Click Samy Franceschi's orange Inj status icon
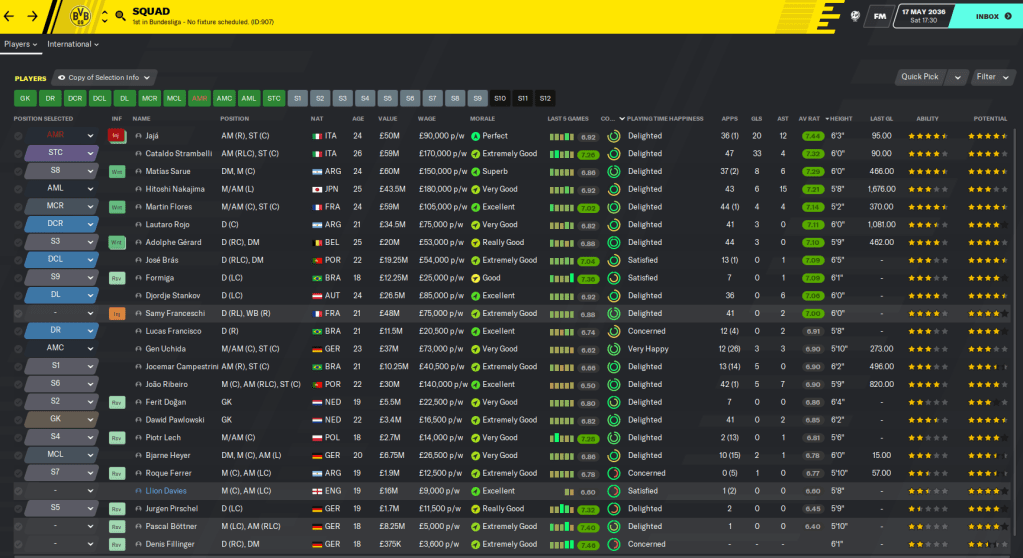 (116, 314)
